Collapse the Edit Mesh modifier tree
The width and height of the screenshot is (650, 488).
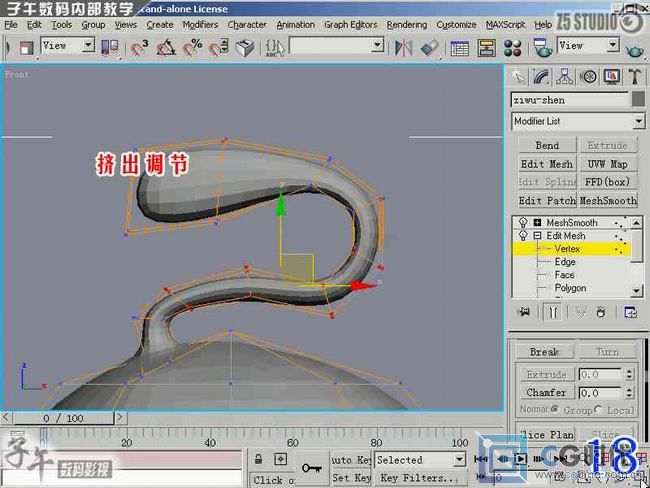537,236
